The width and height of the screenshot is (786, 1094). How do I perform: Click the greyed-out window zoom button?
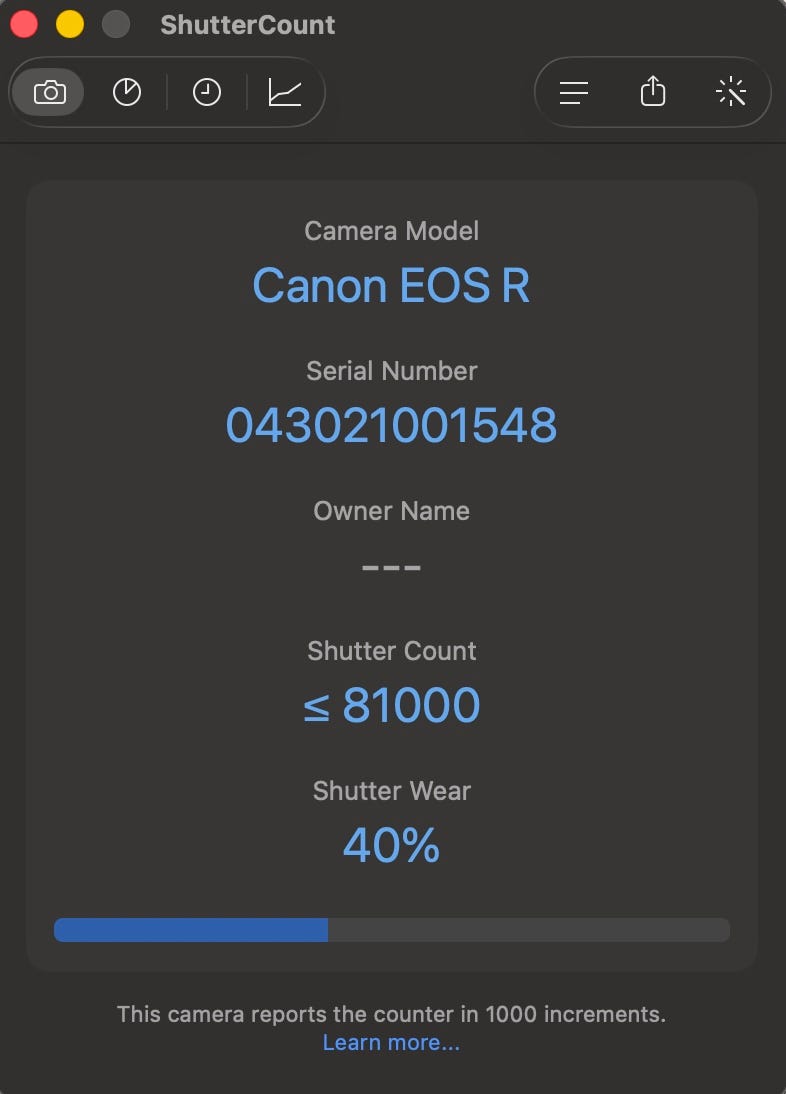click(116, 24)
